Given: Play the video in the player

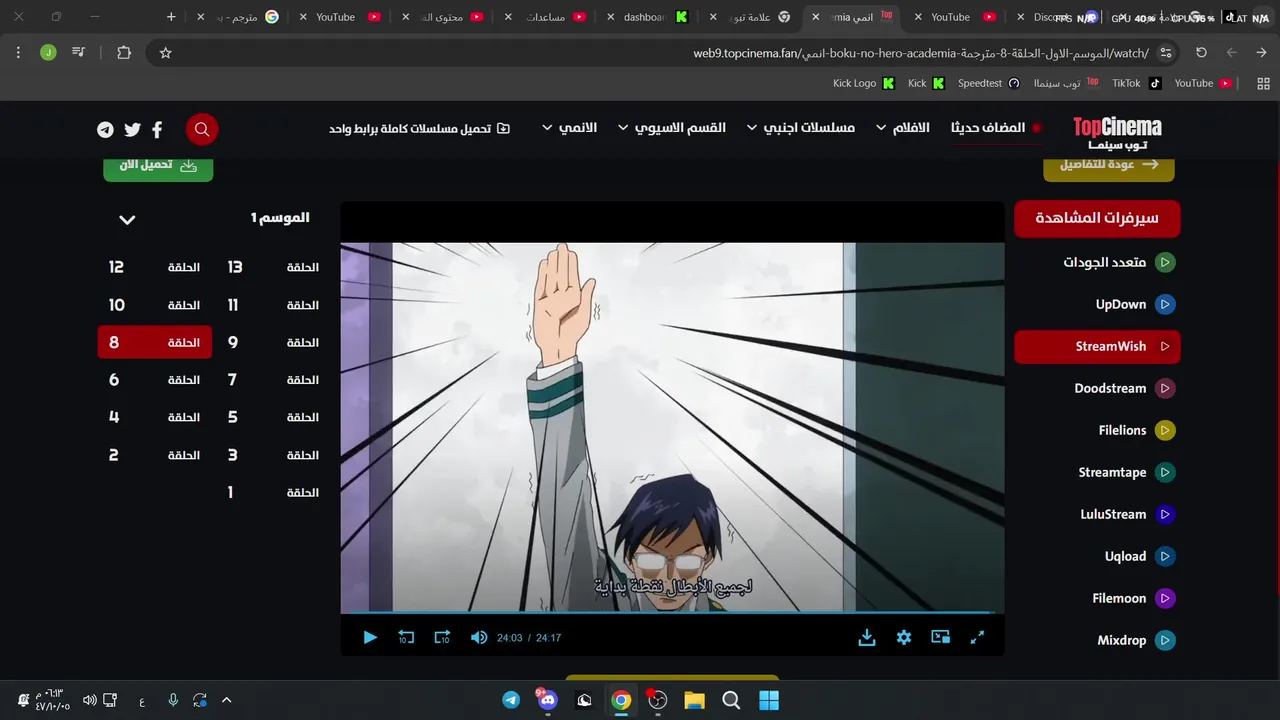Looking at the screenshot, I should (x=370, y=637).
